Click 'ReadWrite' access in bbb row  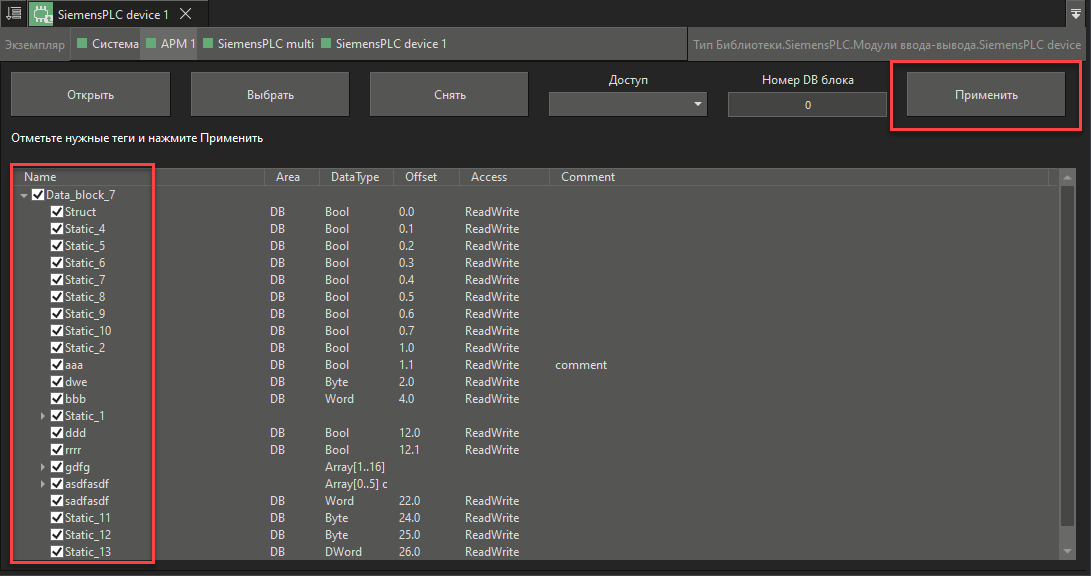click(492, 399)
